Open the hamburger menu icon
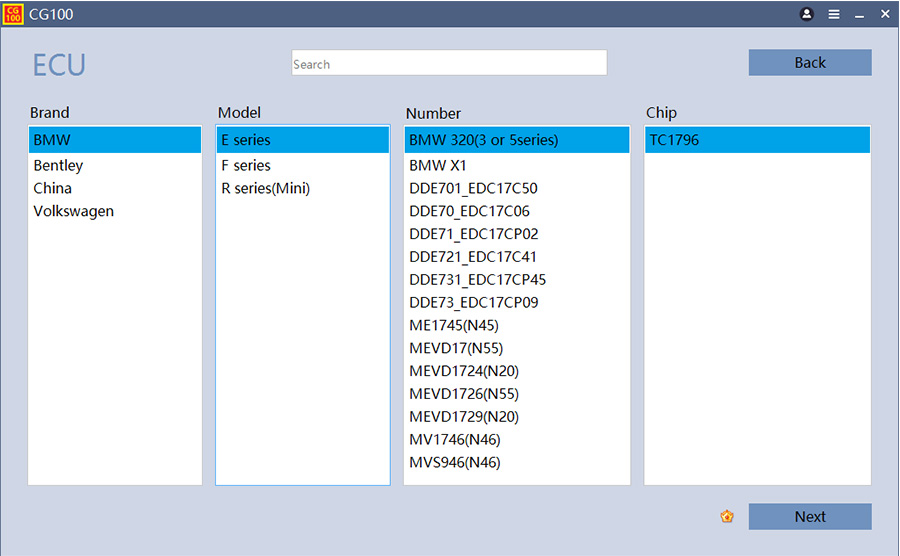The width and height of the screenshot is (900, 556). click(834, 14)
